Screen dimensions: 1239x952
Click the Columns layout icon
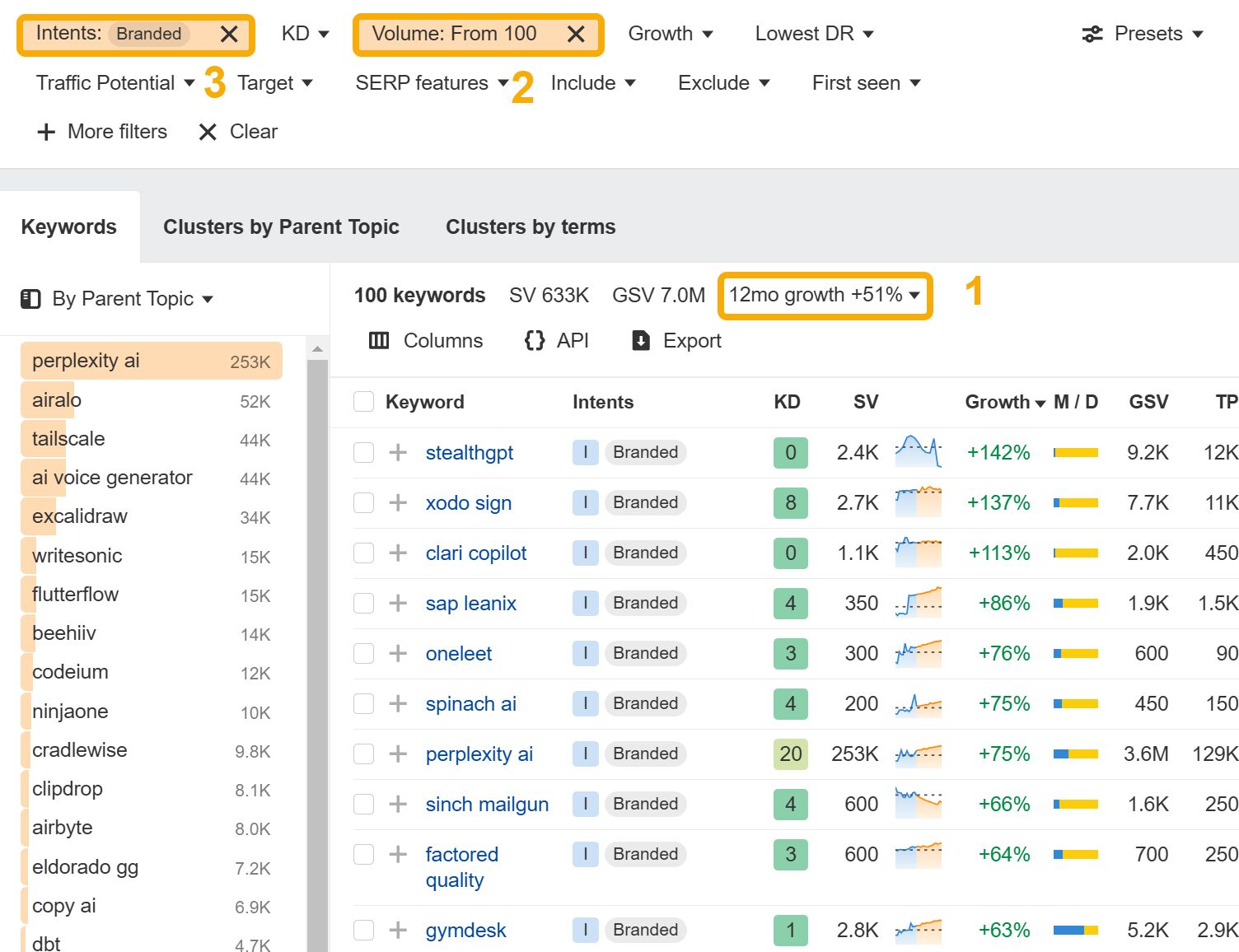[x=379, y=341]
